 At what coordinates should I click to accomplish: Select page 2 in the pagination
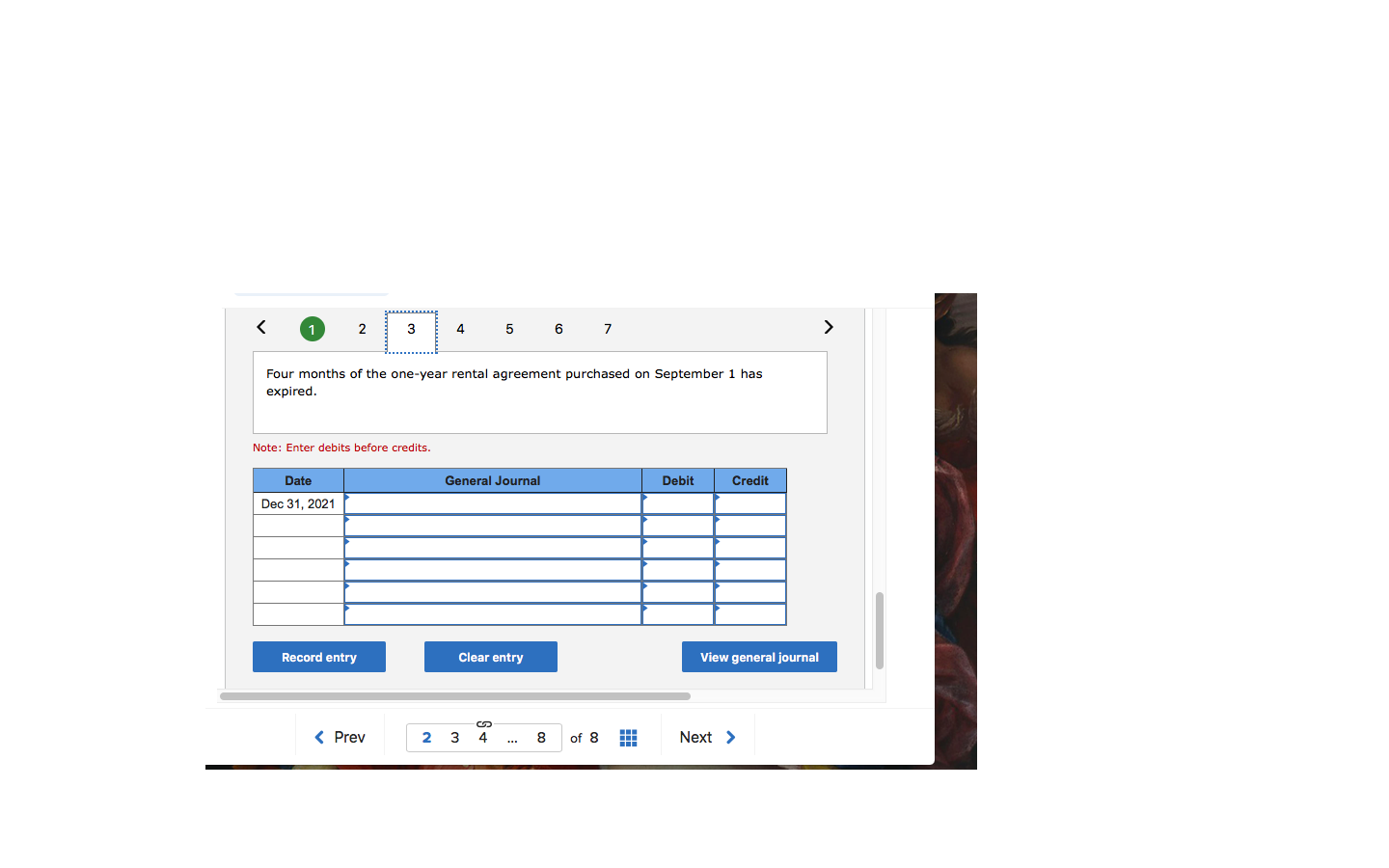427,737
